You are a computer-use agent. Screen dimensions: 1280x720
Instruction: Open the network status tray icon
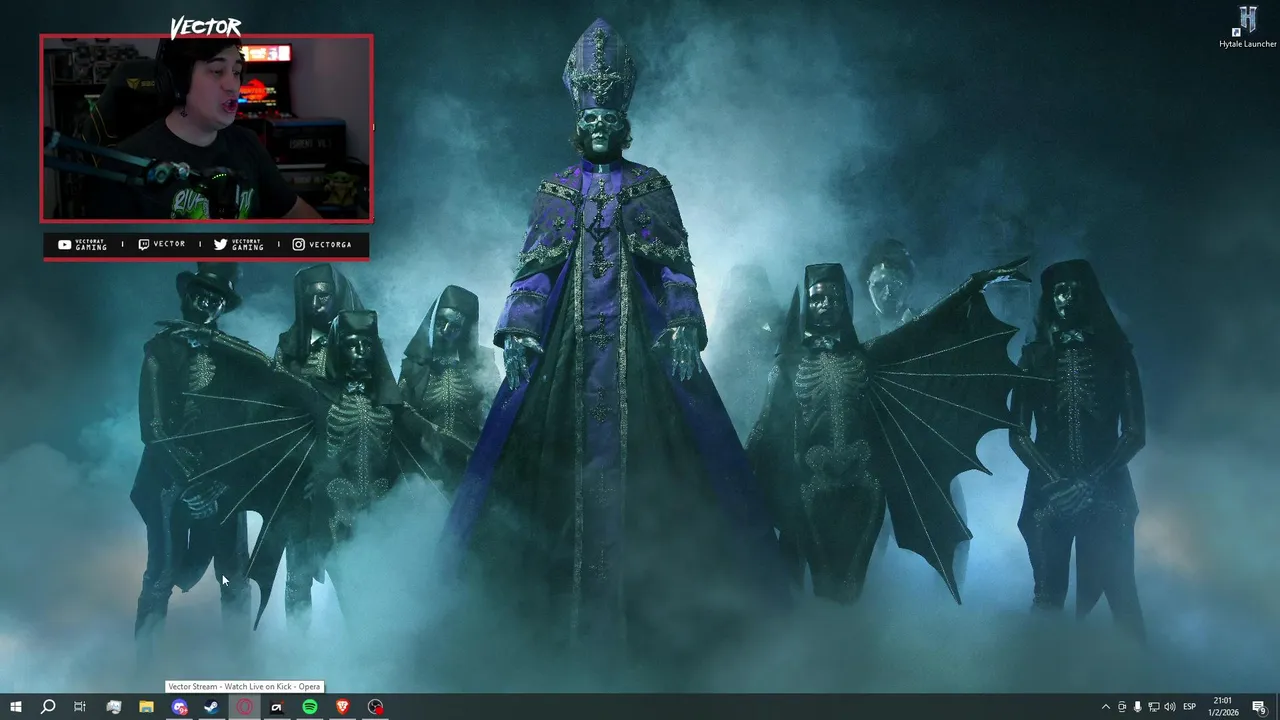click(1154, 707)
